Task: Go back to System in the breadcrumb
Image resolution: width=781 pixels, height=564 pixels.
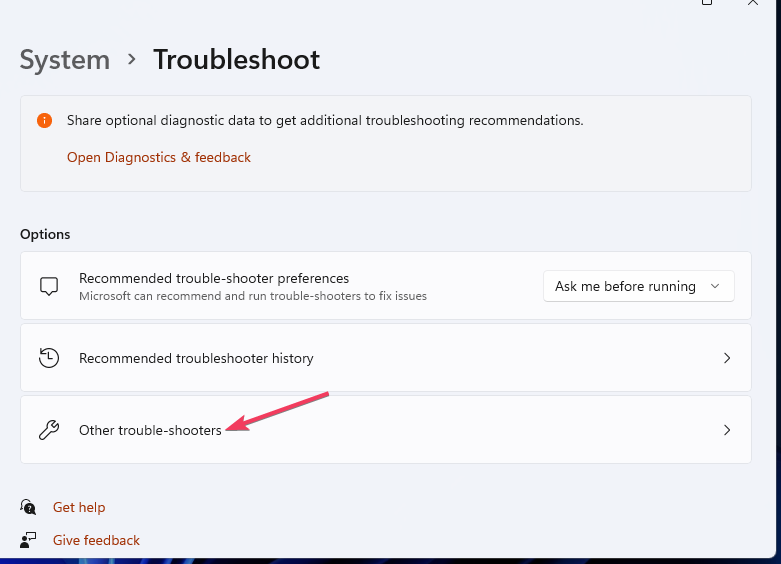Action: pos(65,59)
